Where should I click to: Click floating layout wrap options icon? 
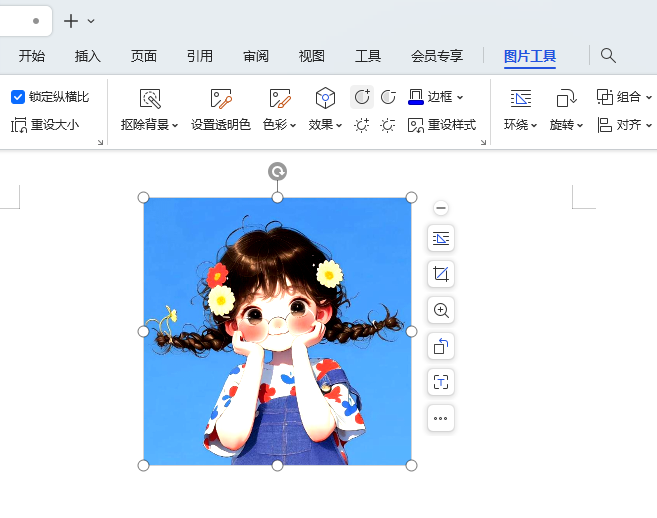[441, 238]
